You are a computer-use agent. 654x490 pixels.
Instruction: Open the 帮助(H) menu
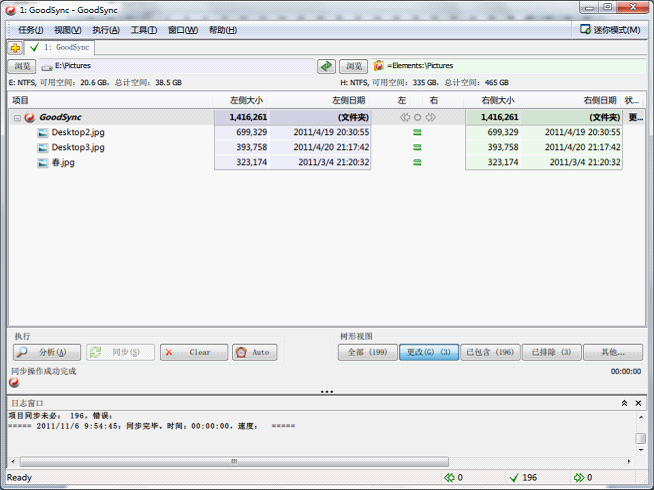tap(223, 30)
